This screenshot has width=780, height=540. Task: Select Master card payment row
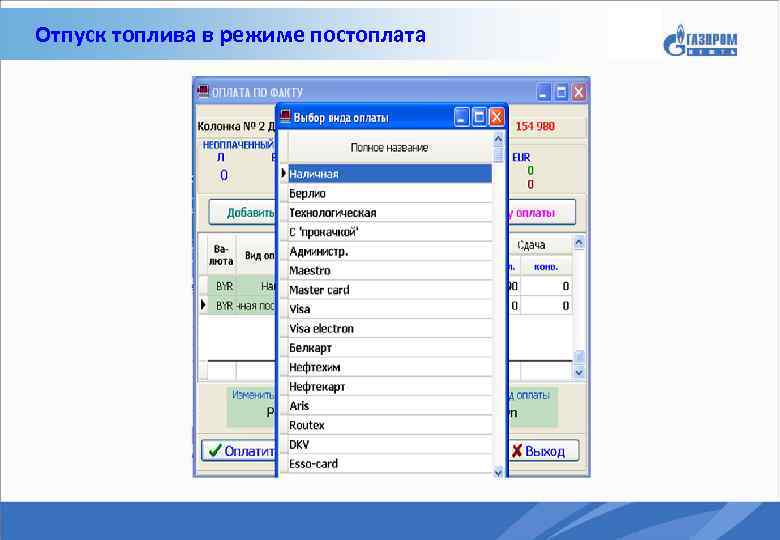tap(390, 290)
